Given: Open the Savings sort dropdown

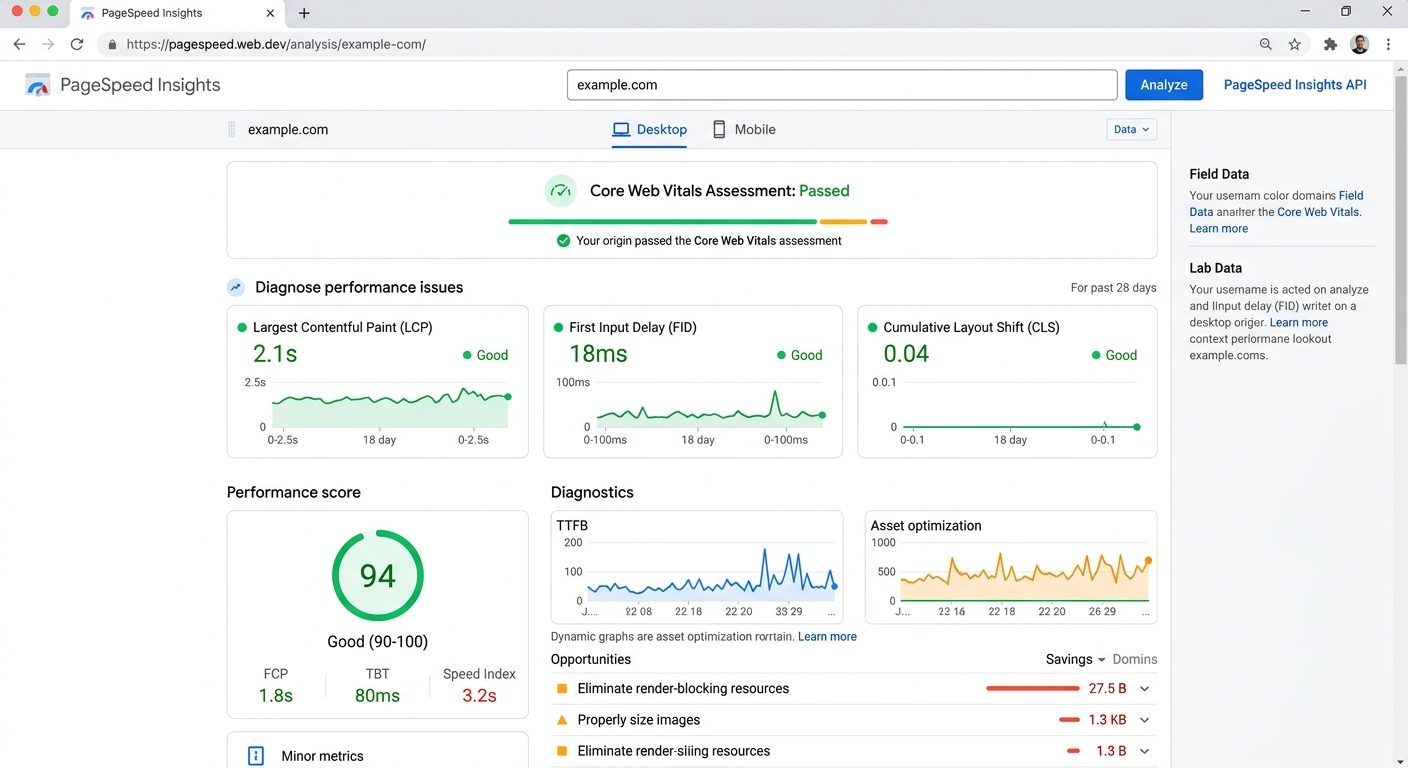Looking at the screenshot, I should (1075, 659).
